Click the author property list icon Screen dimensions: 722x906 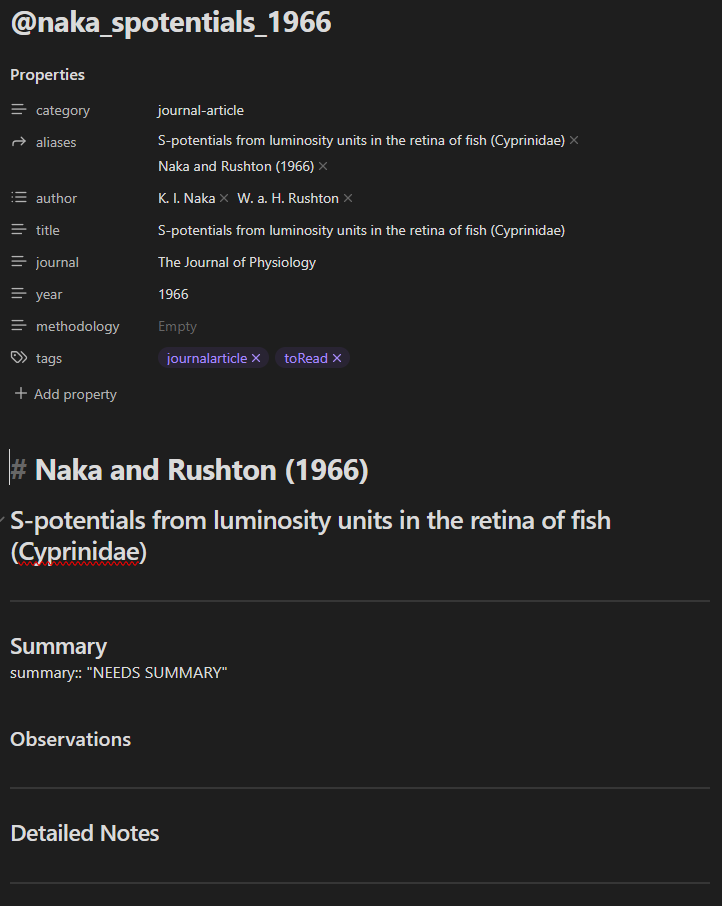click(x=18, y=198)
